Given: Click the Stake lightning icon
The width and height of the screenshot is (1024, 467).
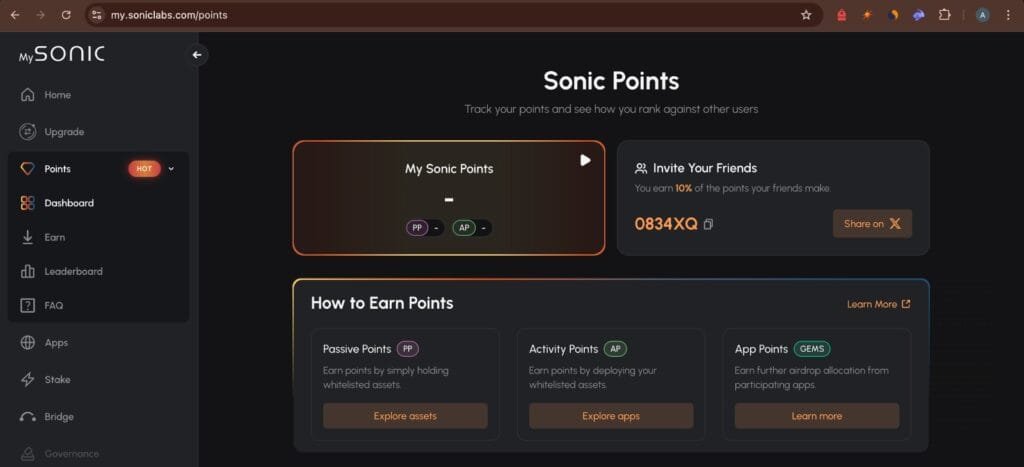Looking at the screenshot, I should pos(27,379).
